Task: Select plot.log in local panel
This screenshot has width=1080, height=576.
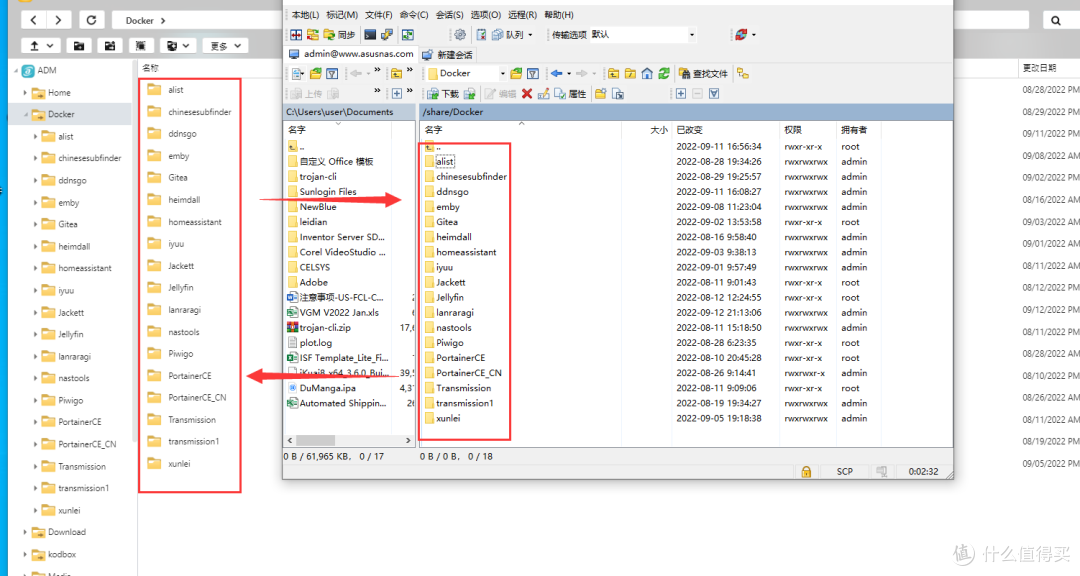Action: point(315,342)
